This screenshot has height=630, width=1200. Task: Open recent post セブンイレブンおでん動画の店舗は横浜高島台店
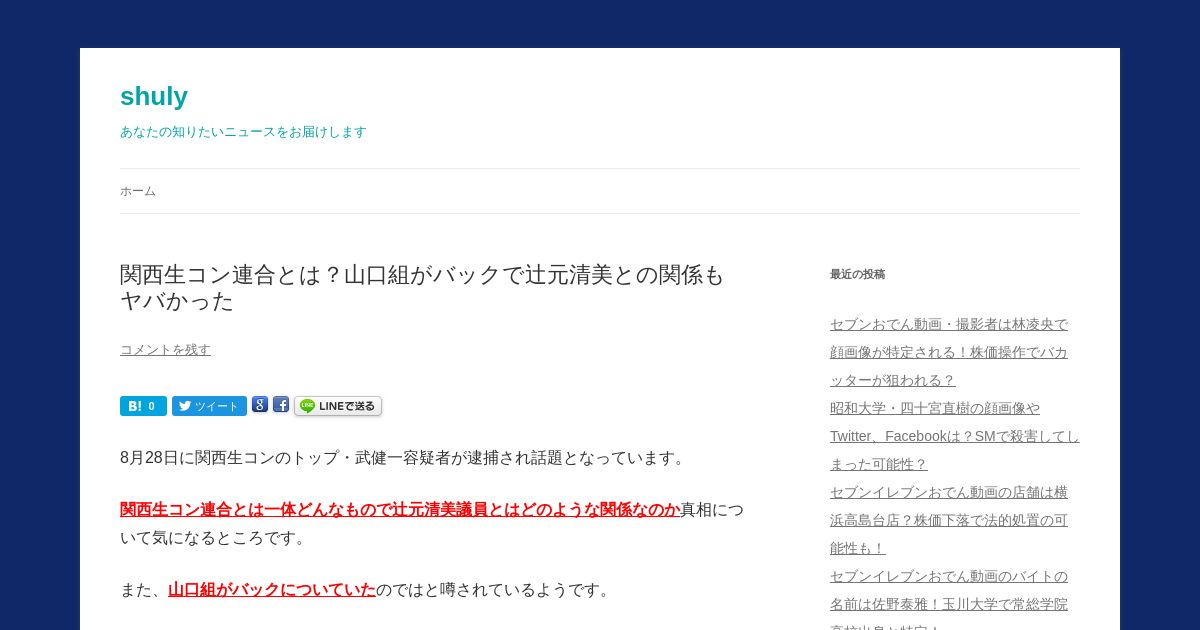[949, 520]
